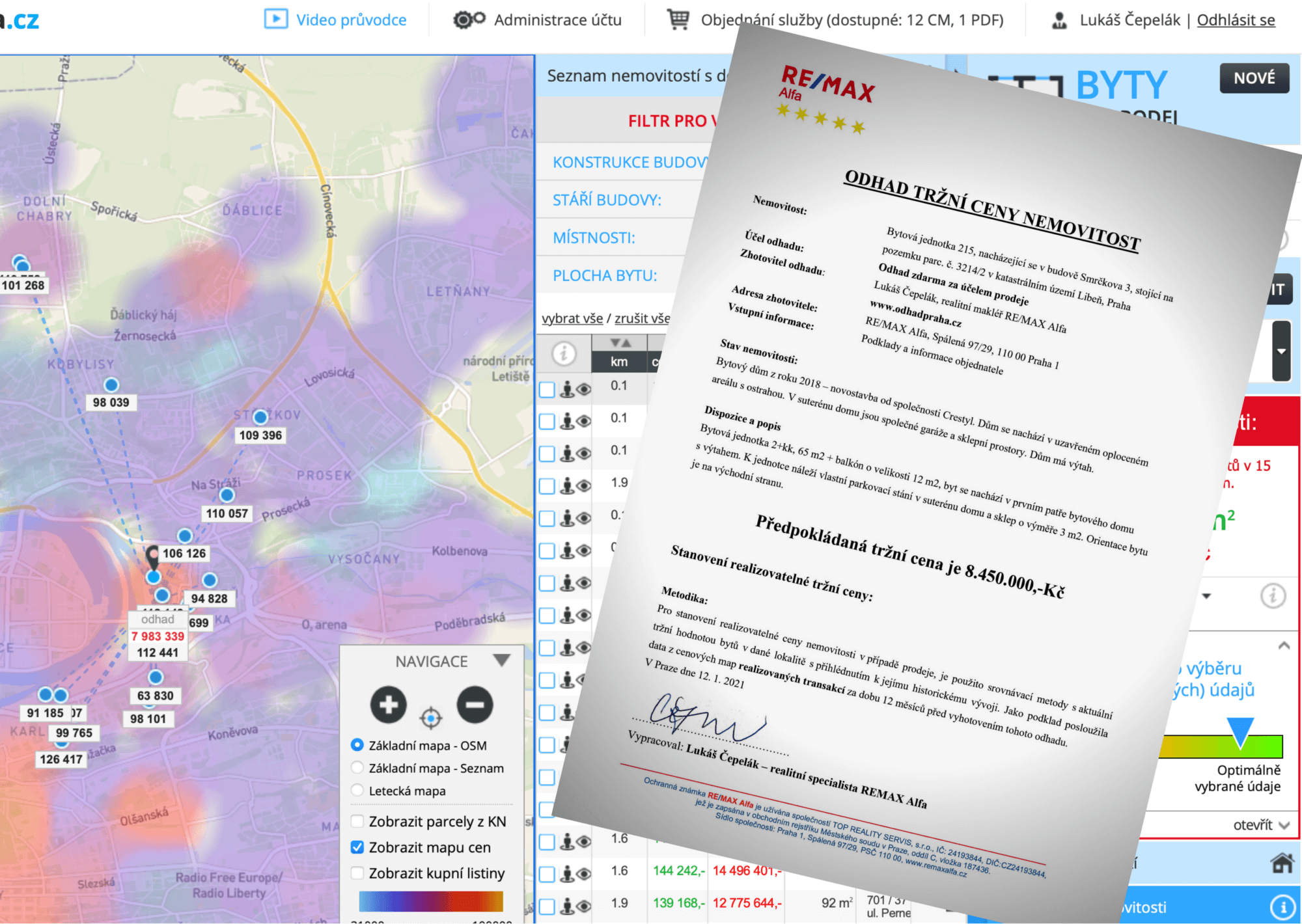This screenshot has height=924, width=1302.
Task: Click the shopping cart icon for Objednání služby
Action: [678, 20]
